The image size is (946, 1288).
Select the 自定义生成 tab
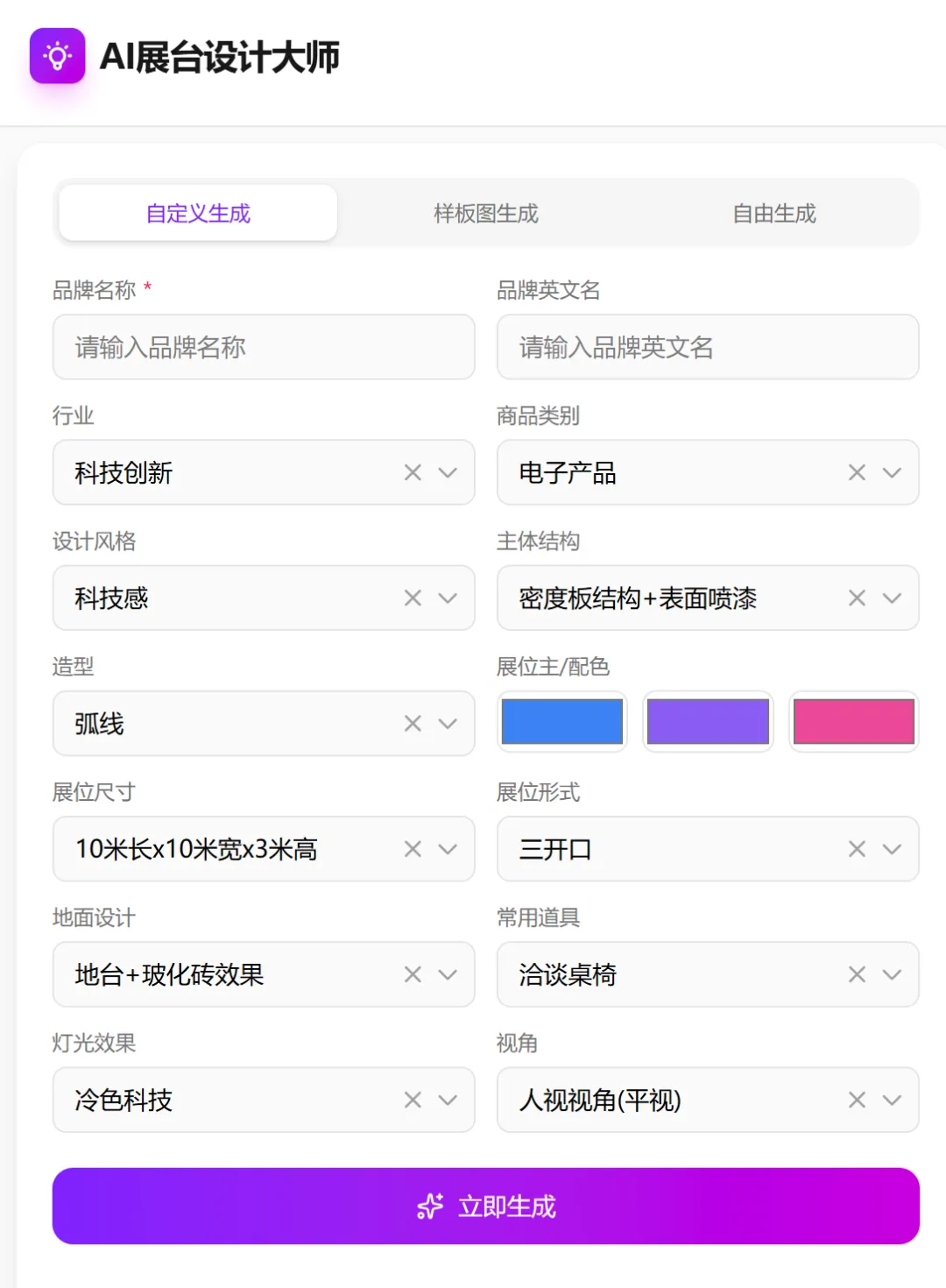click(198, 214)
